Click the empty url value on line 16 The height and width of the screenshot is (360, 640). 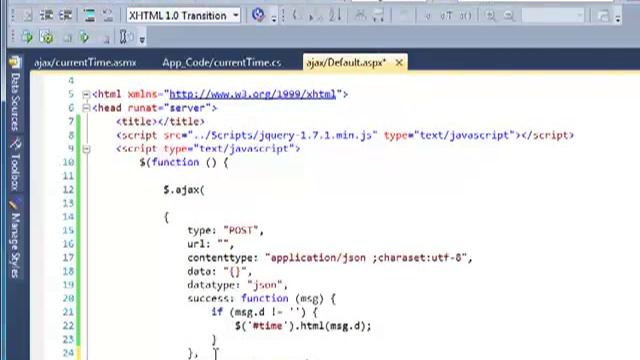(x=223, y=244)
